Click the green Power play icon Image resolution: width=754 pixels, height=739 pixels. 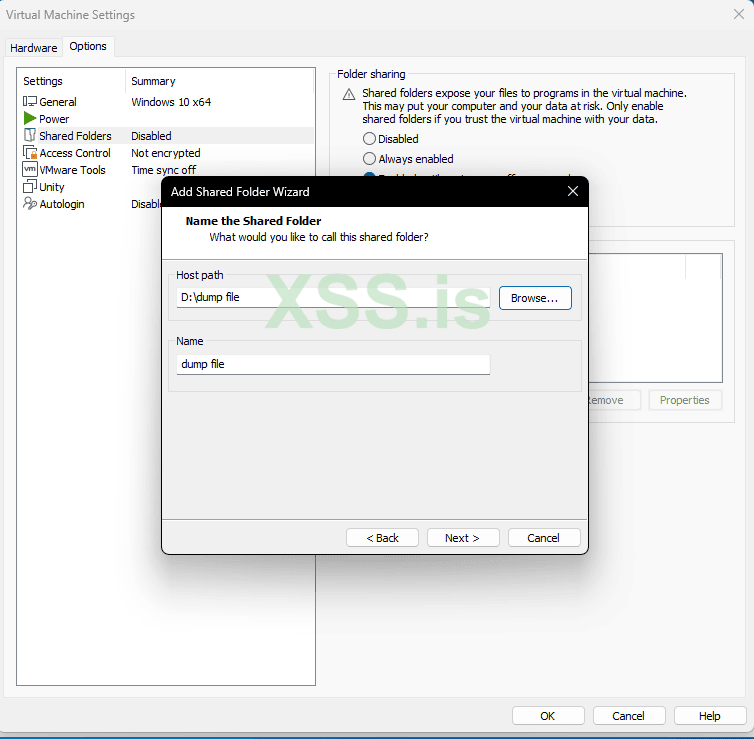[30, 118]
